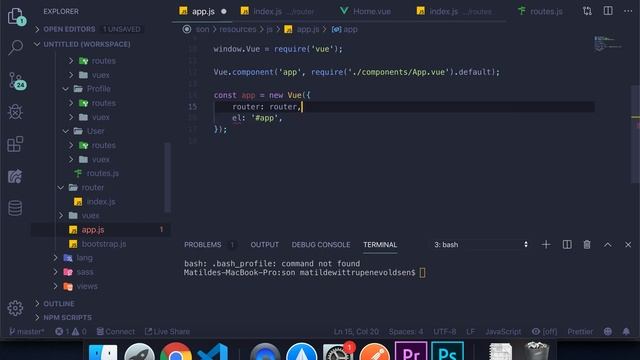640x360 pixels.
Task: Expand the Outline section
Action: tap(59, 304)
